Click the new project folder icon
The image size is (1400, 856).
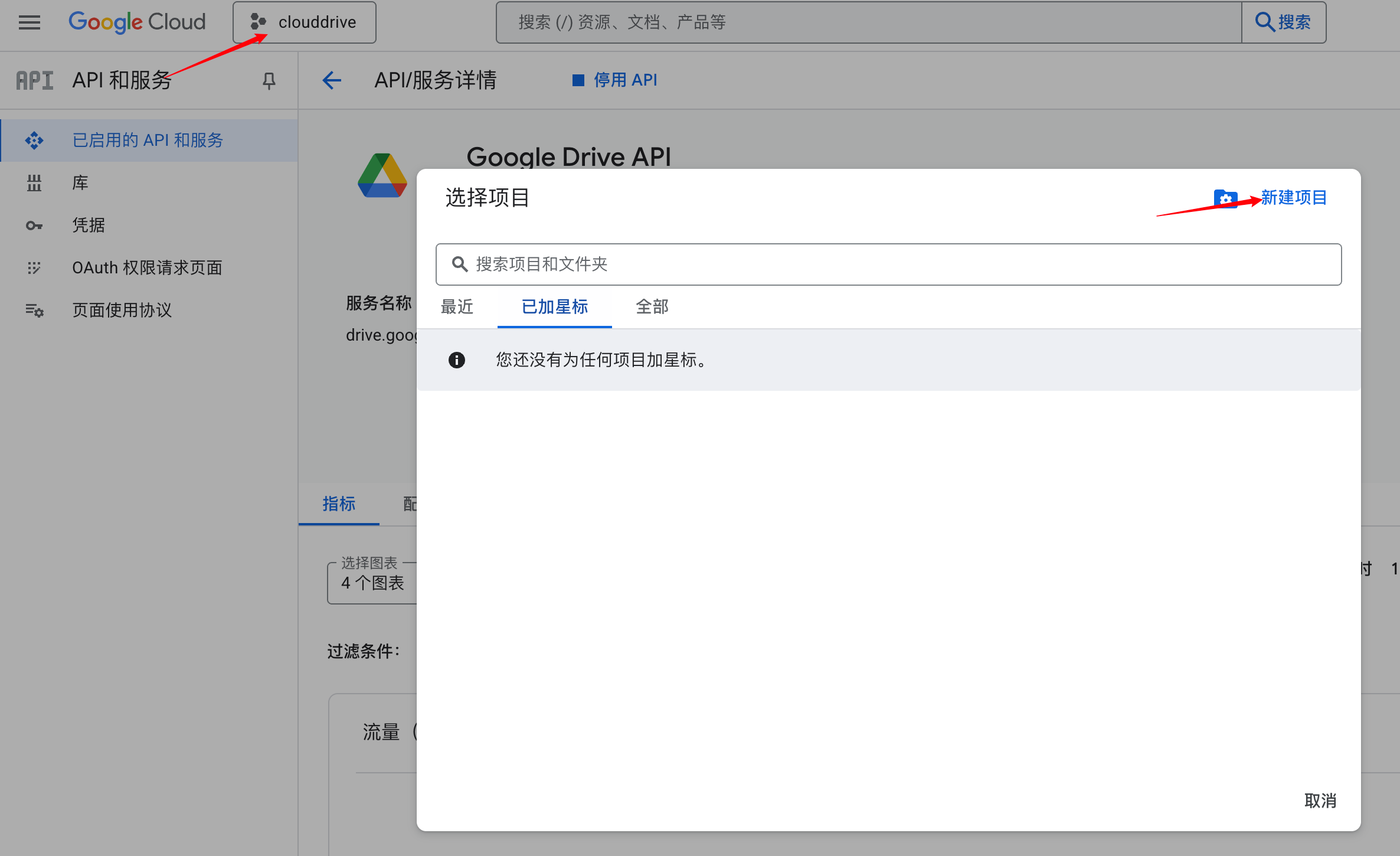tap(1225, 198)
